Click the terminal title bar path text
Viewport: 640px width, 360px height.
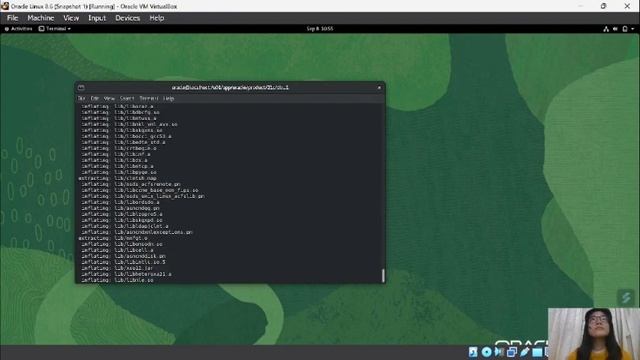[x=230, y=87]
